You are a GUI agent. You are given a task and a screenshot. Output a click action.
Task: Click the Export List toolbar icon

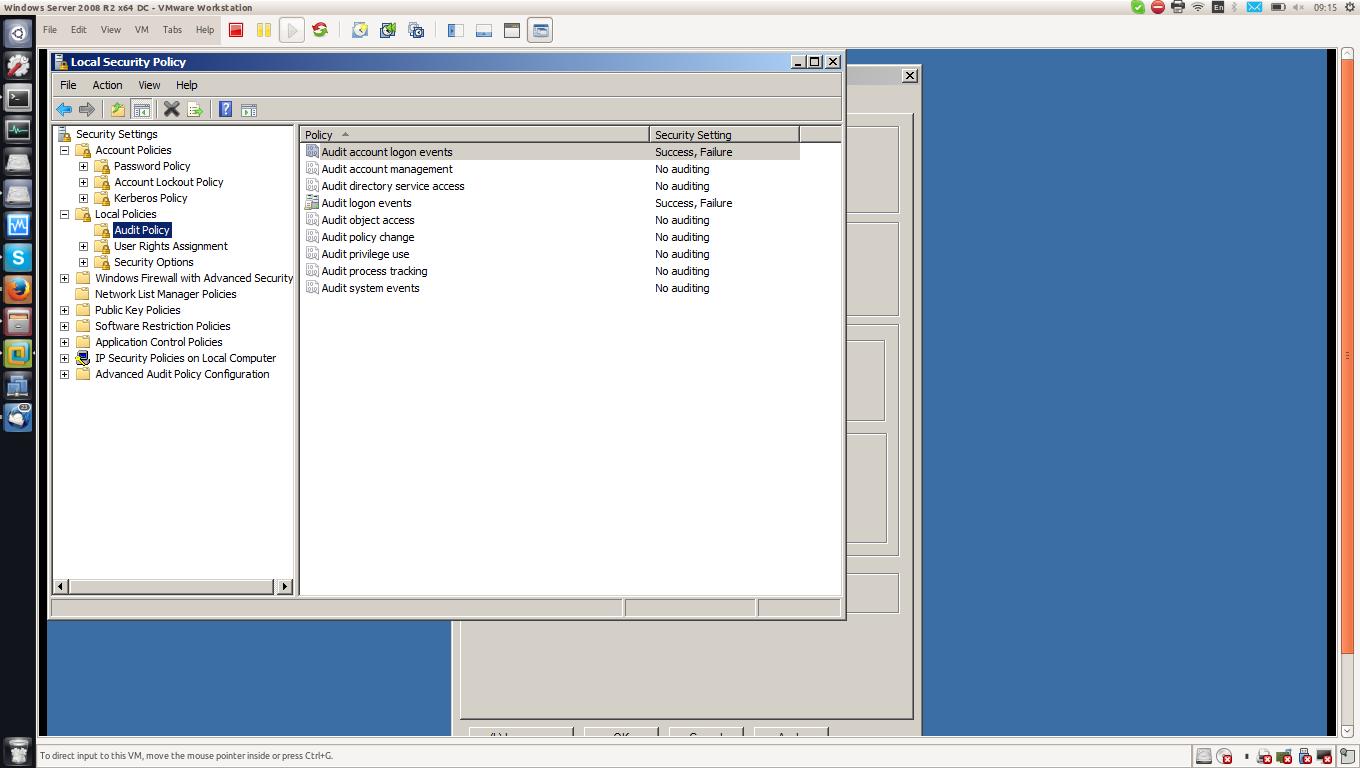[x=195, y=109]
